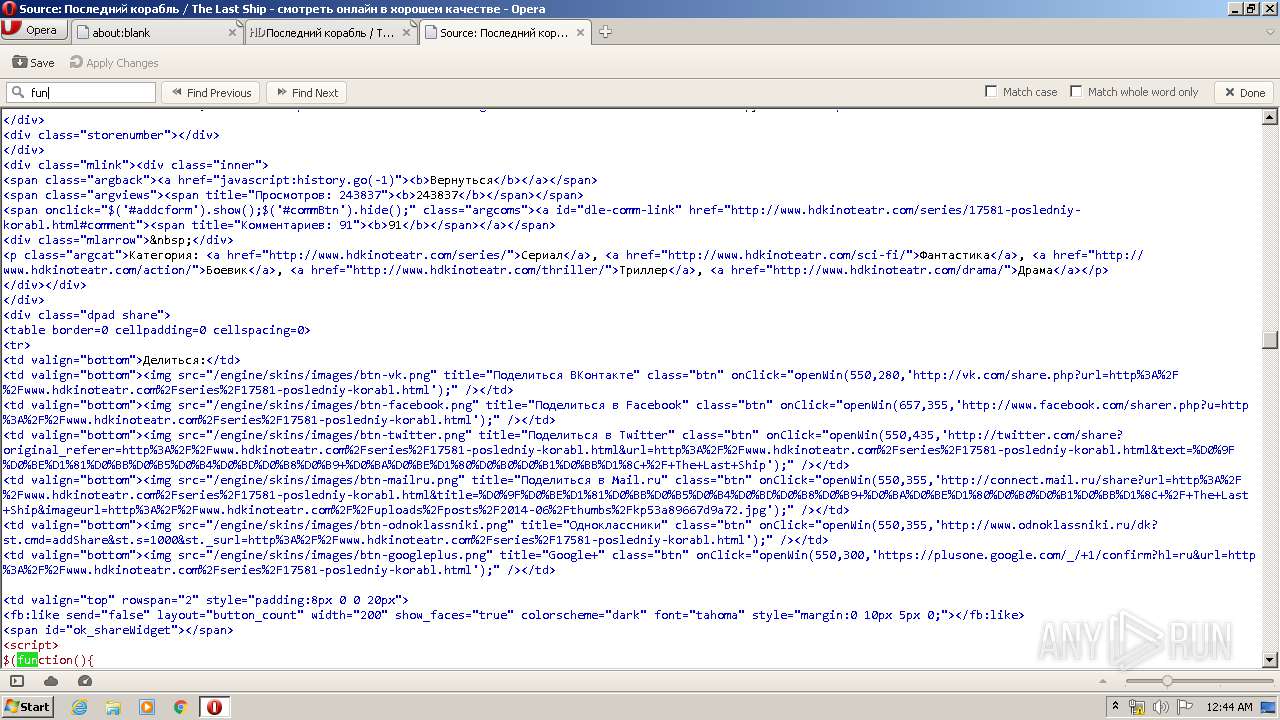Click the greyed Apply Changes button
Screen dimensions: 1280x720
point(114,62)
